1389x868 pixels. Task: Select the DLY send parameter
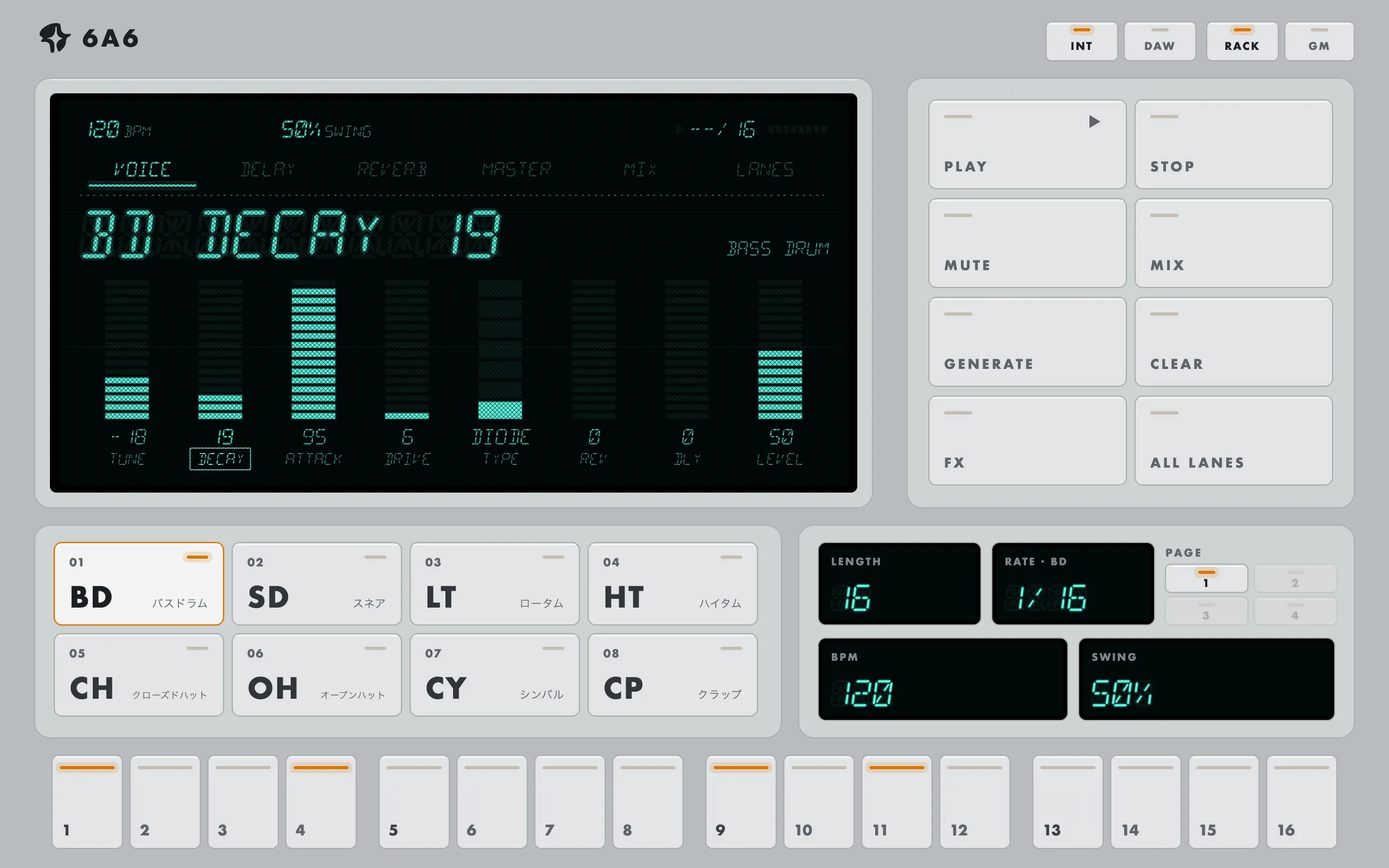[x=687, y=349]
